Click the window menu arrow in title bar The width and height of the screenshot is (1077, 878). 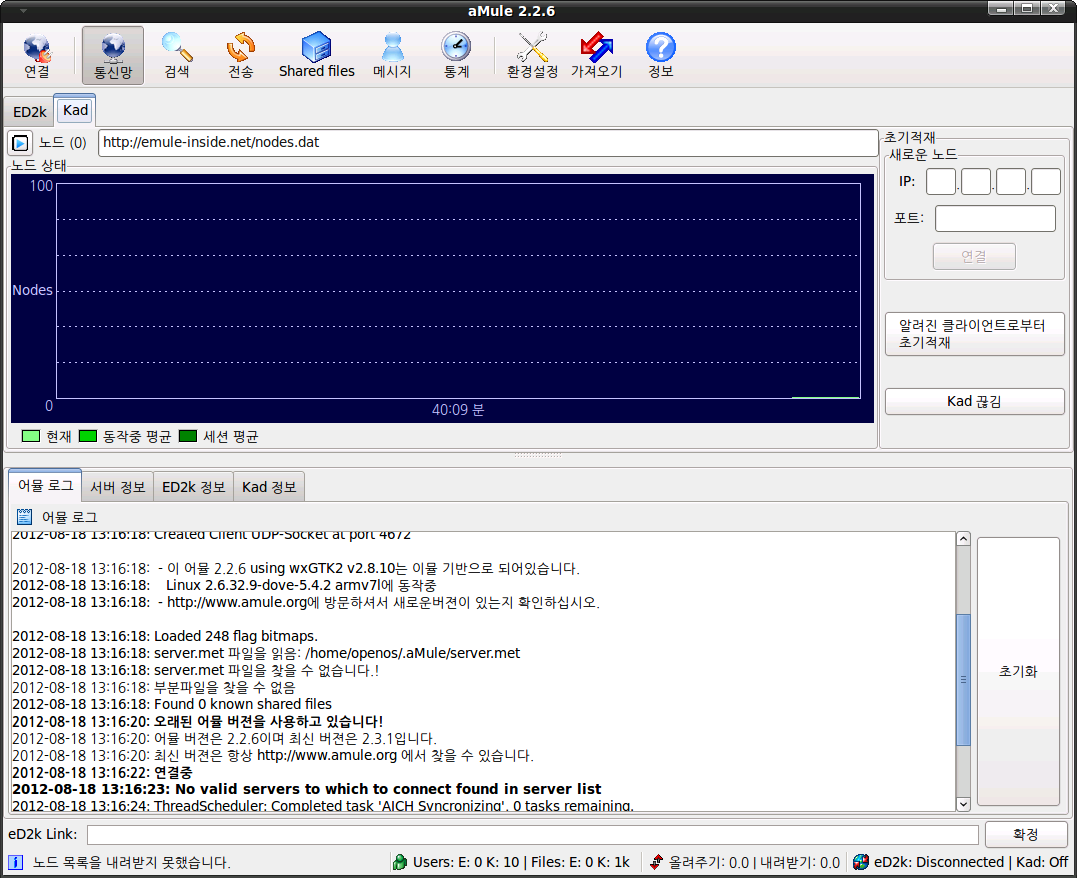coord(23,11)
